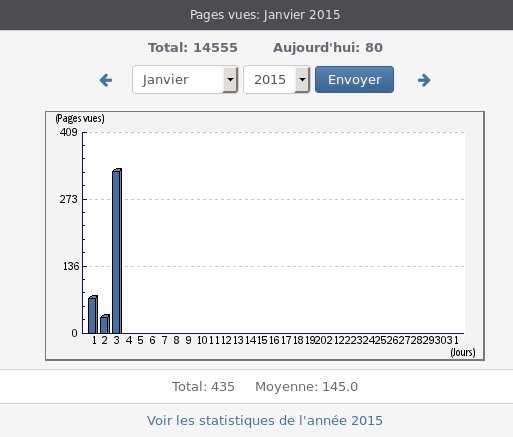
Task: Open the 2015 yearly statistics link
Action: tap(265, 421)
